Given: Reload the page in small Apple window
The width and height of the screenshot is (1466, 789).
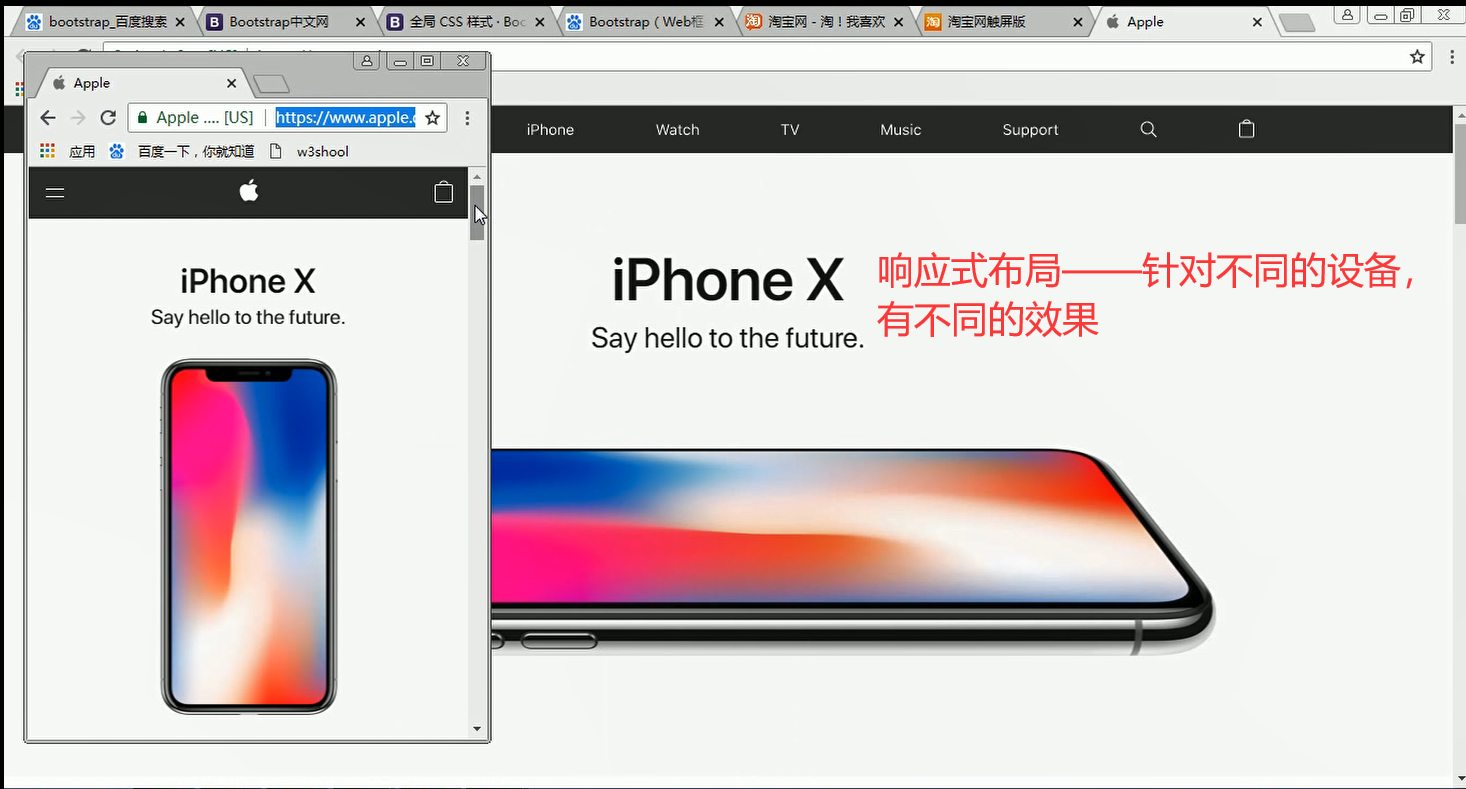Looking at the screenshot, I should (x=108, y=118).
